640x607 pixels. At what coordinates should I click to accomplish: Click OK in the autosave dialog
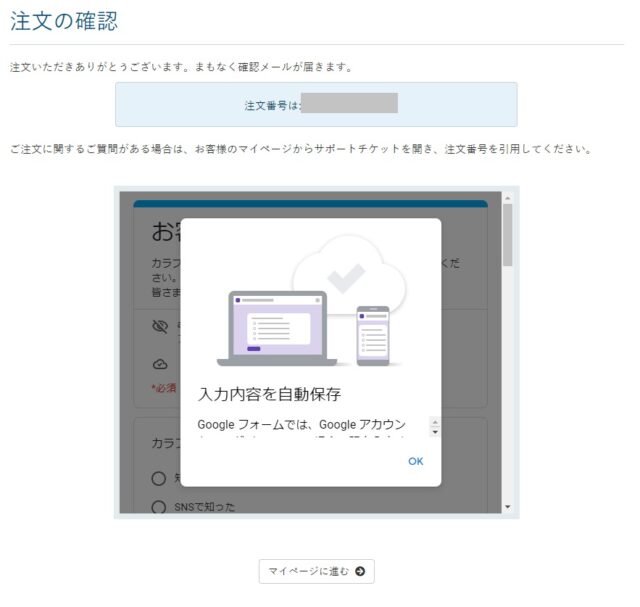pos(415,461)
